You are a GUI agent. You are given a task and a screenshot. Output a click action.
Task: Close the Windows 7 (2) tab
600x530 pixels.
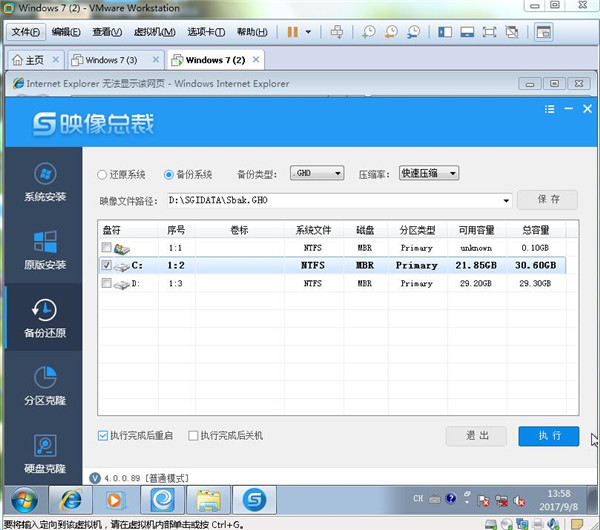coord(256,60)
